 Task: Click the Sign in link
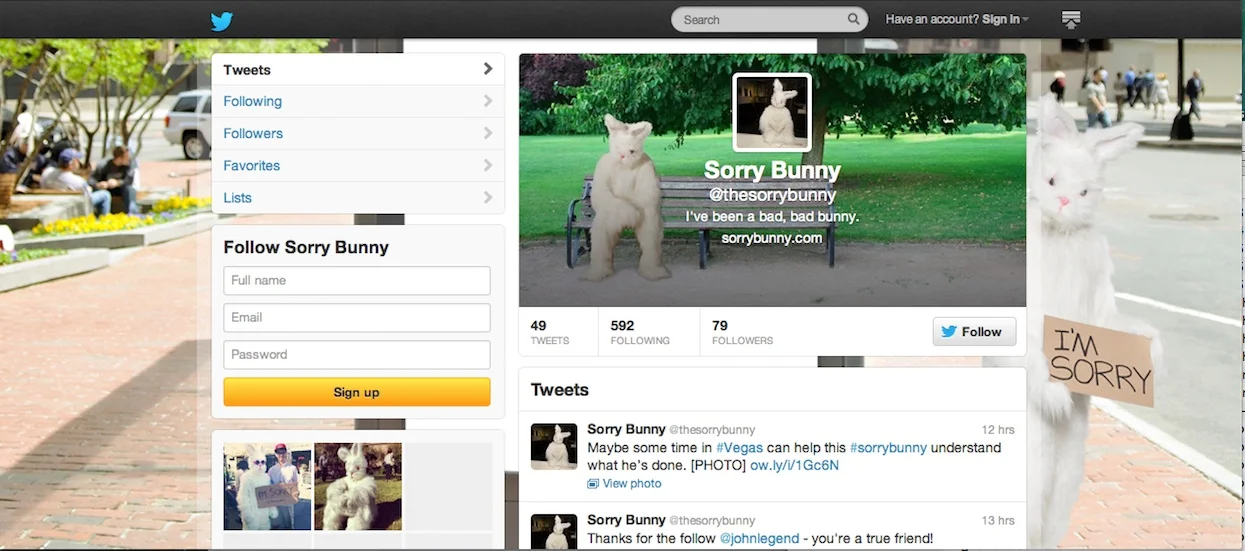[1001, 19]
